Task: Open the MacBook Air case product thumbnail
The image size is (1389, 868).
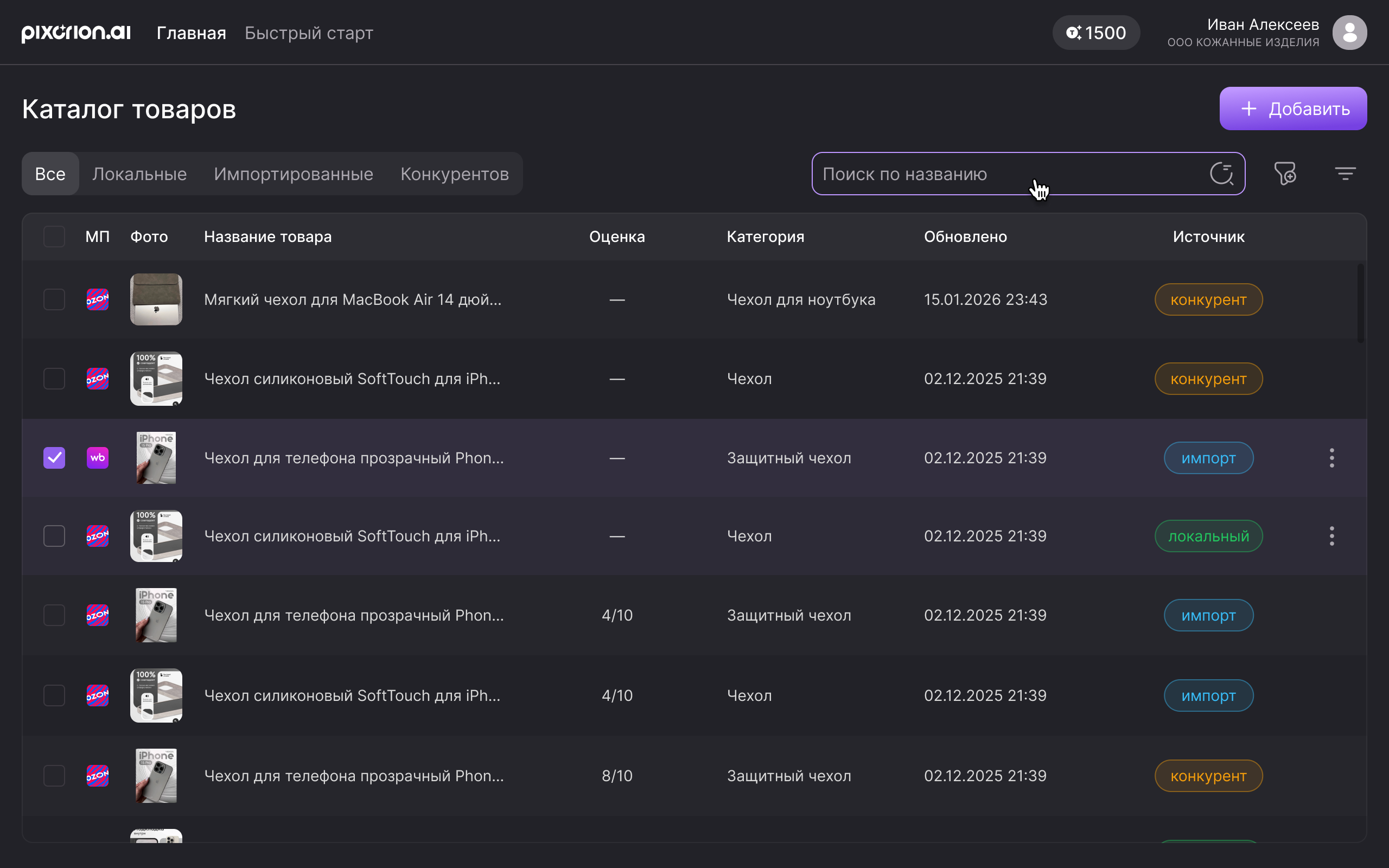Action: pyautogui.click(x=156, y=299)
